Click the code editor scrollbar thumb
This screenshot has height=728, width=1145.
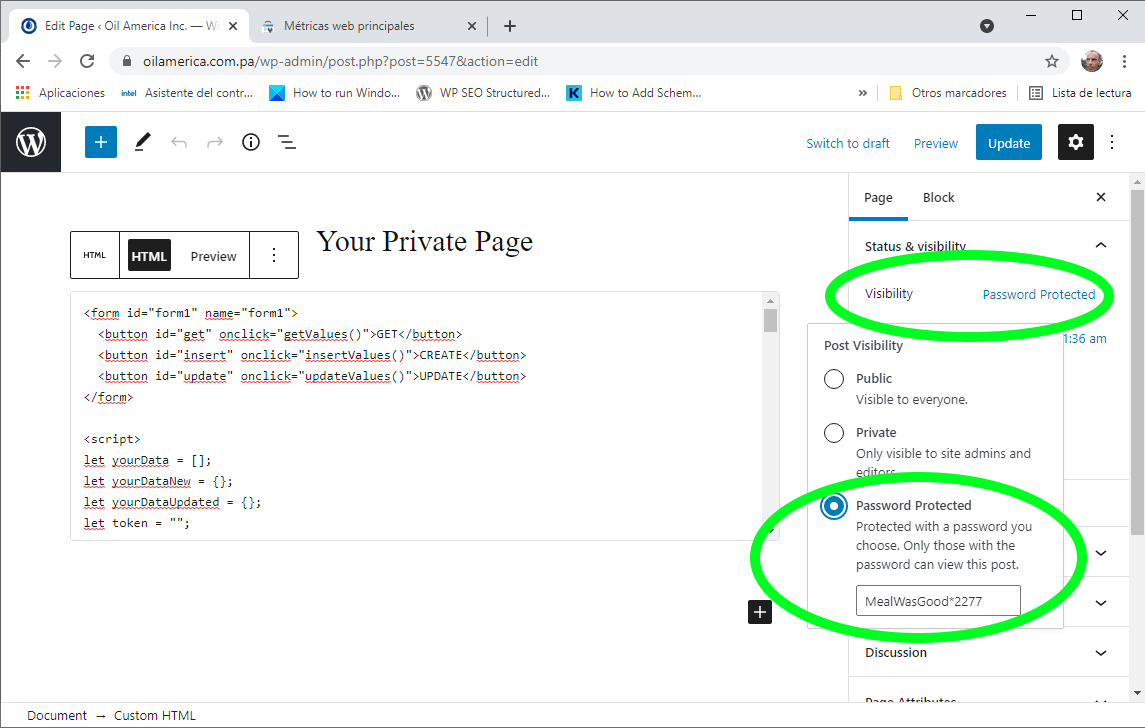coord(770,320)
